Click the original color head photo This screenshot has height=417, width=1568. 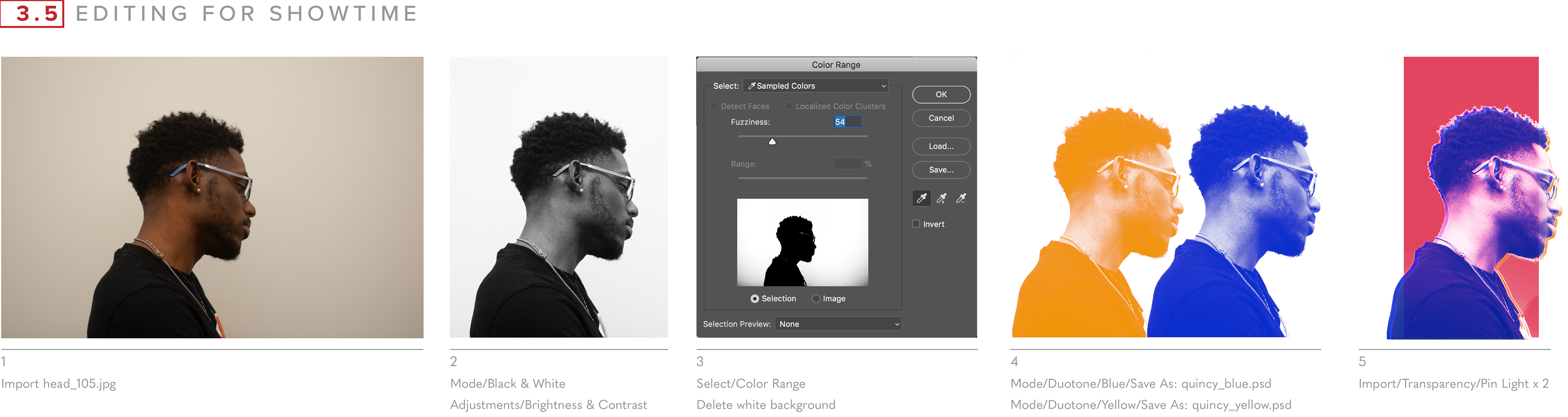[x=212, y=197]
